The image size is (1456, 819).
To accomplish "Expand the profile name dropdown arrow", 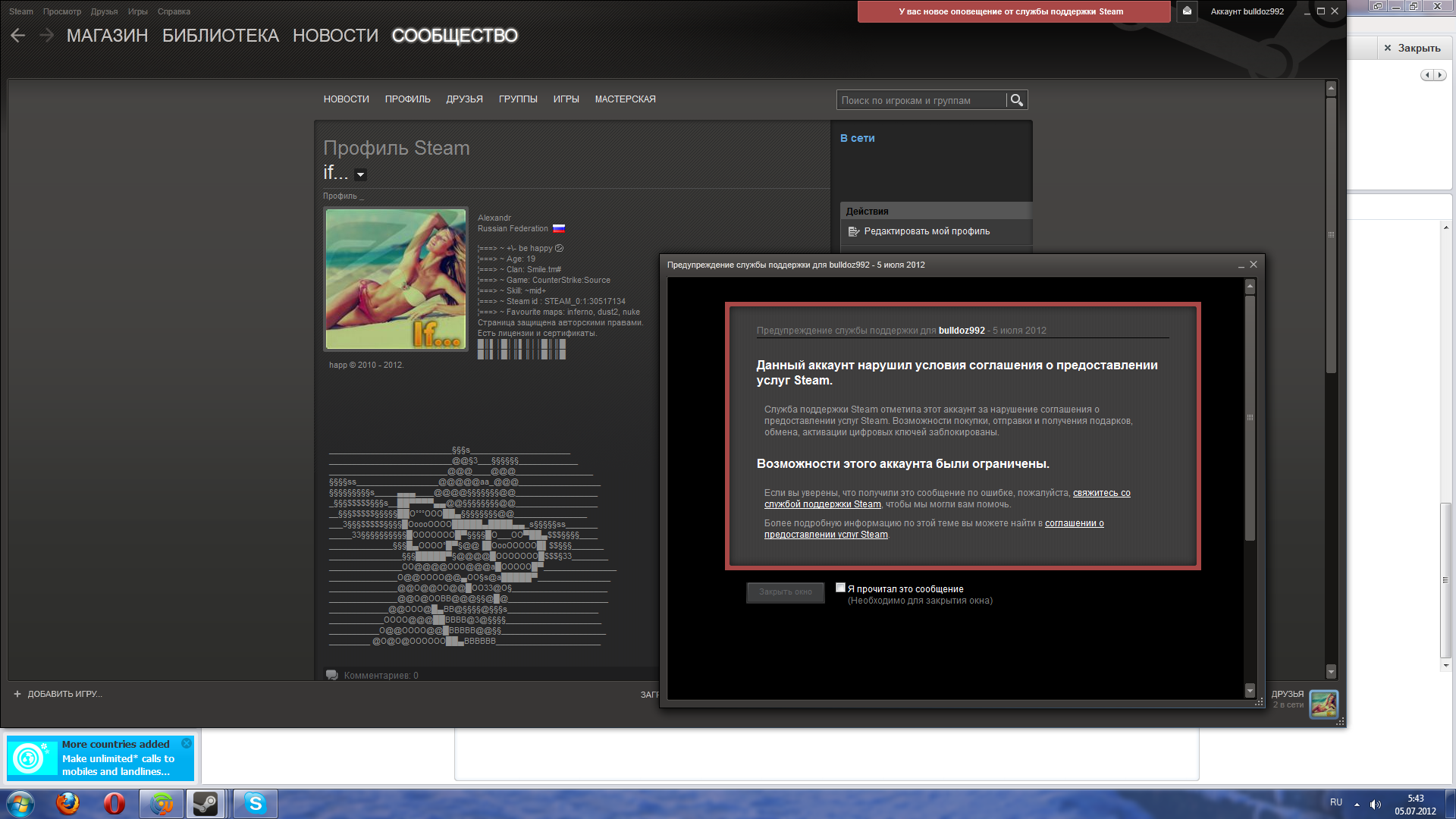I will click(361, 174).
